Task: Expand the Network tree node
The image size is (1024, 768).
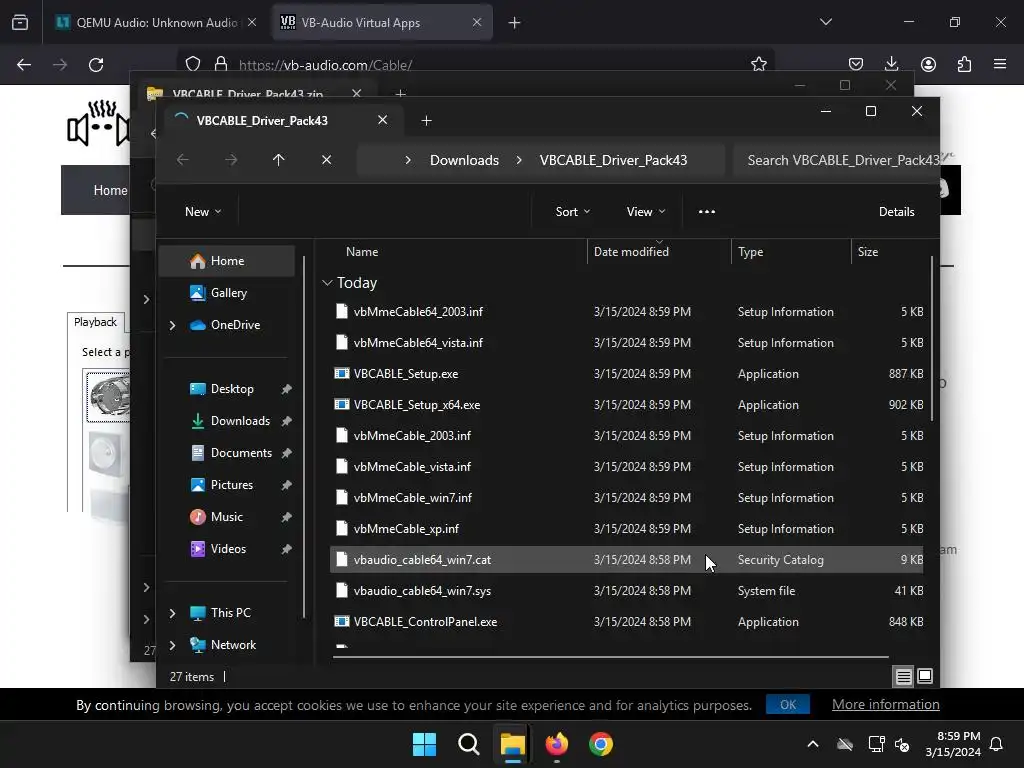Action: coord(172,645)
